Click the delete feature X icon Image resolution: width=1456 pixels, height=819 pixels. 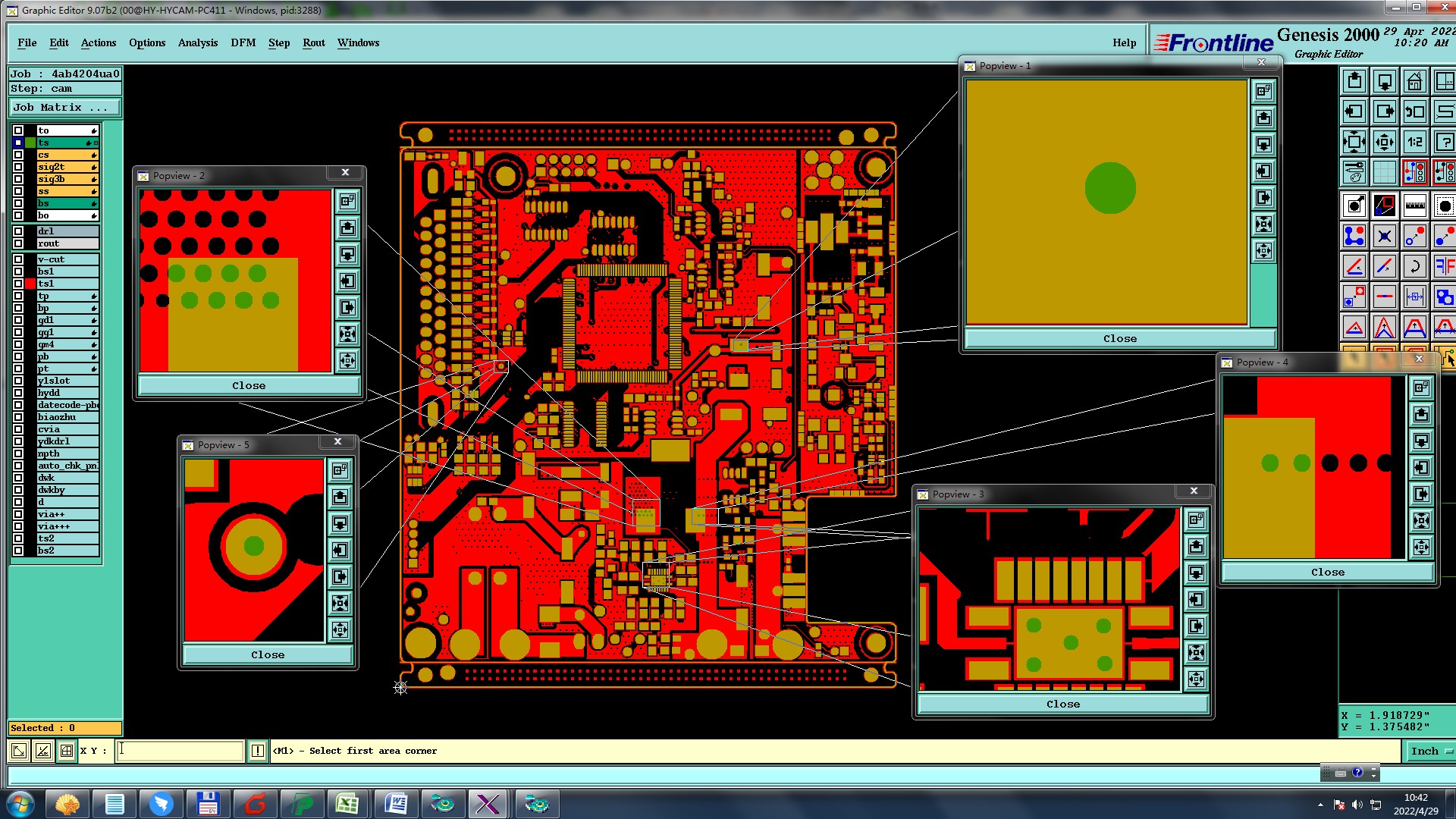(1384, 236)
